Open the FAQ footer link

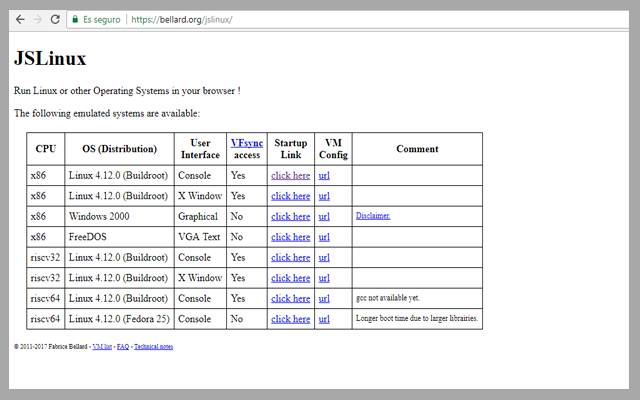[x=123, y=346]
